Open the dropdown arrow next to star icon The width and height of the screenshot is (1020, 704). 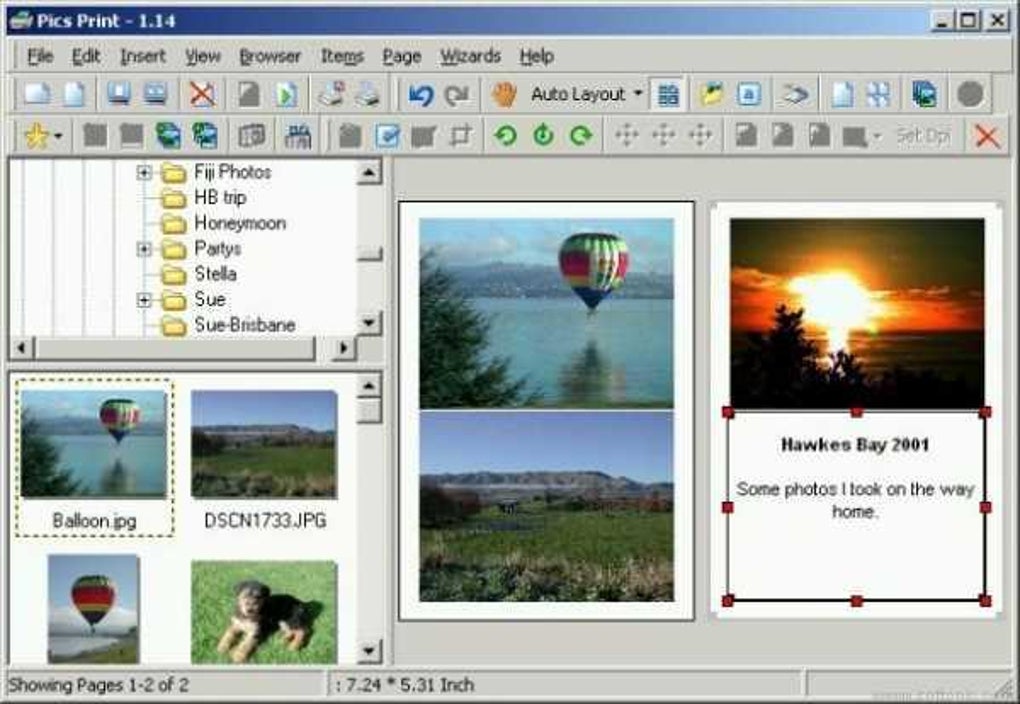[x=59, y=136]
